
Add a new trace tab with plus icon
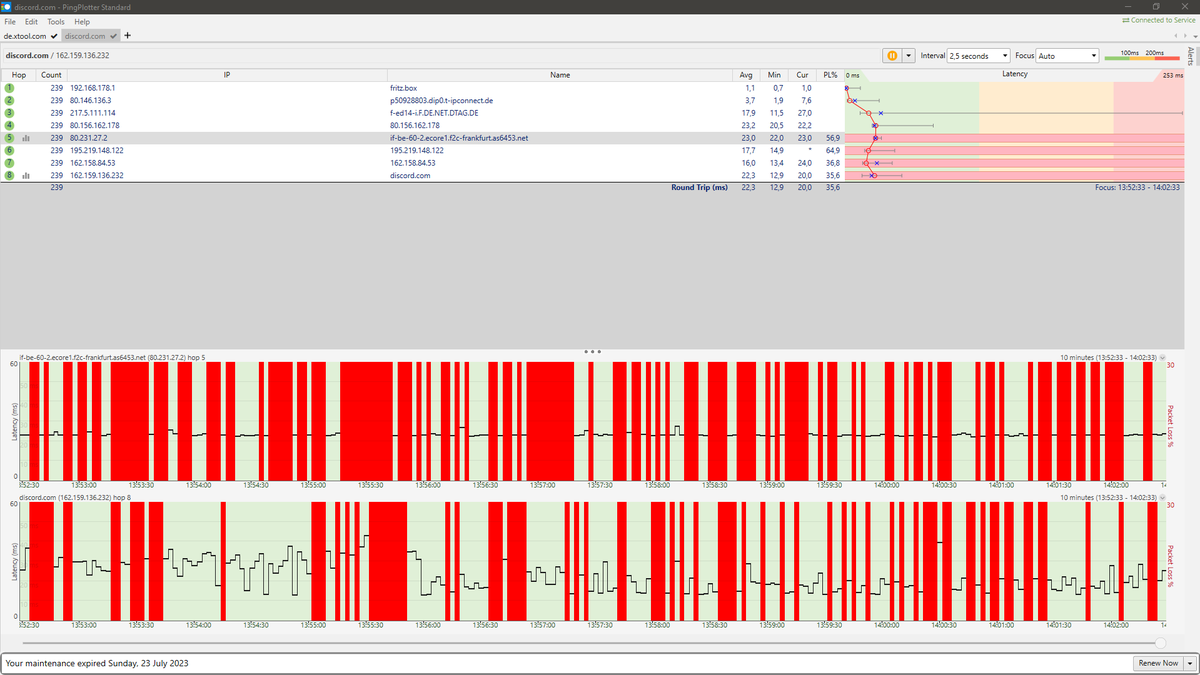[127, 35]
